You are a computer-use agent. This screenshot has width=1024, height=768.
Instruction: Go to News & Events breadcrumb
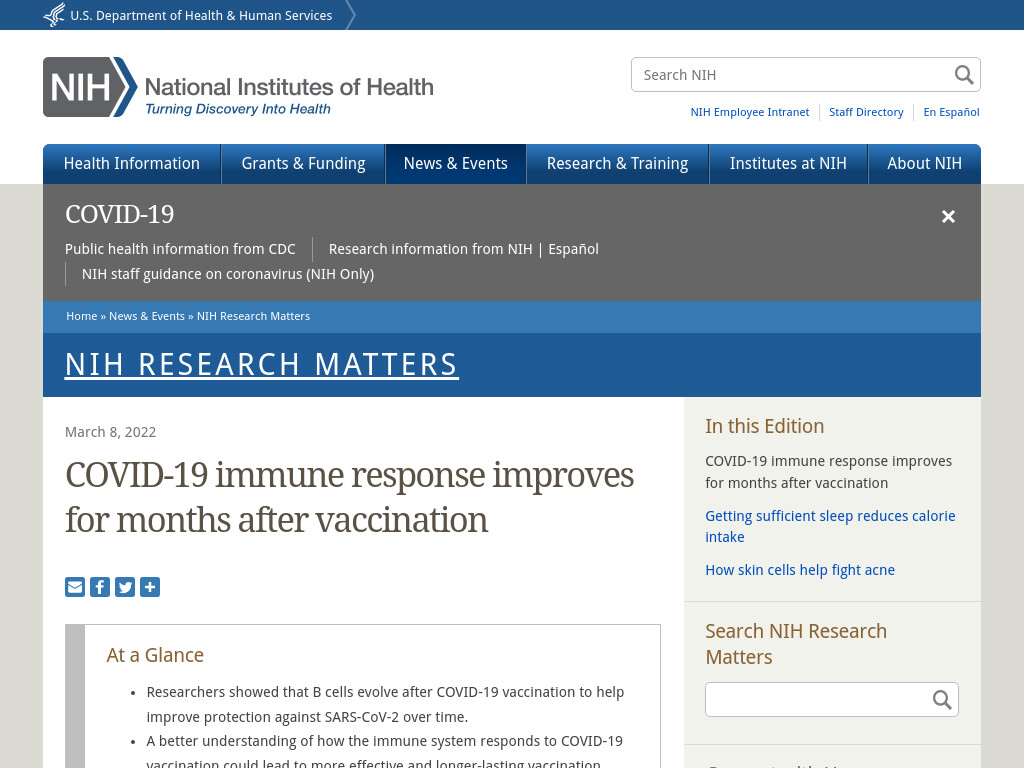click(x=147, y=316)
